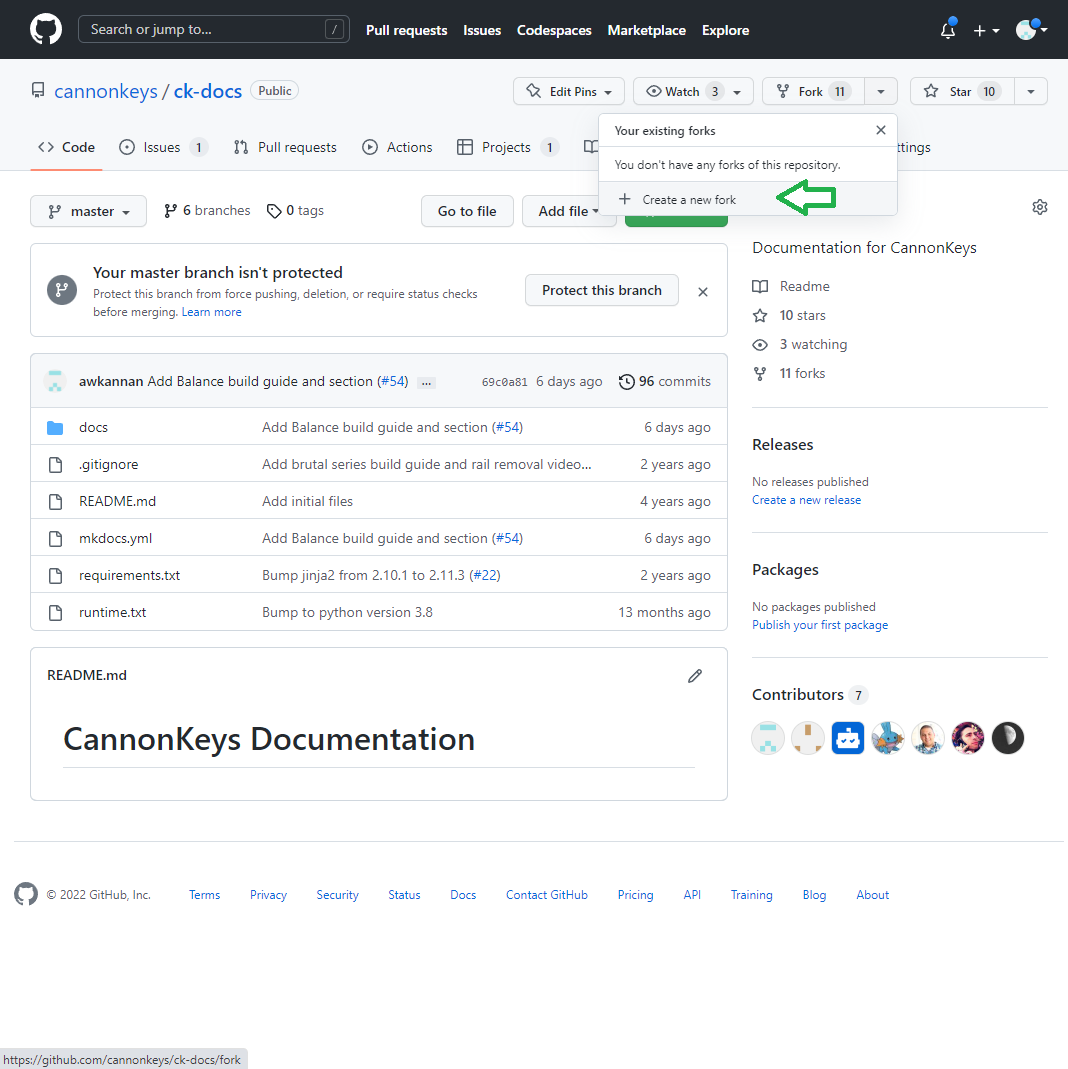1068x1069 pixels.
Task: Open the Edit Pins dropdown
Action: pos(568,91)
